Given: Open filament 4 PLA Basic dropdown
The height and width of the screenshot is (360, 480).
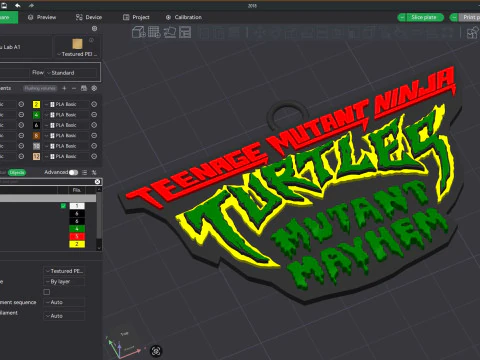Looking at the screenshot, I should tap(66, 115).
